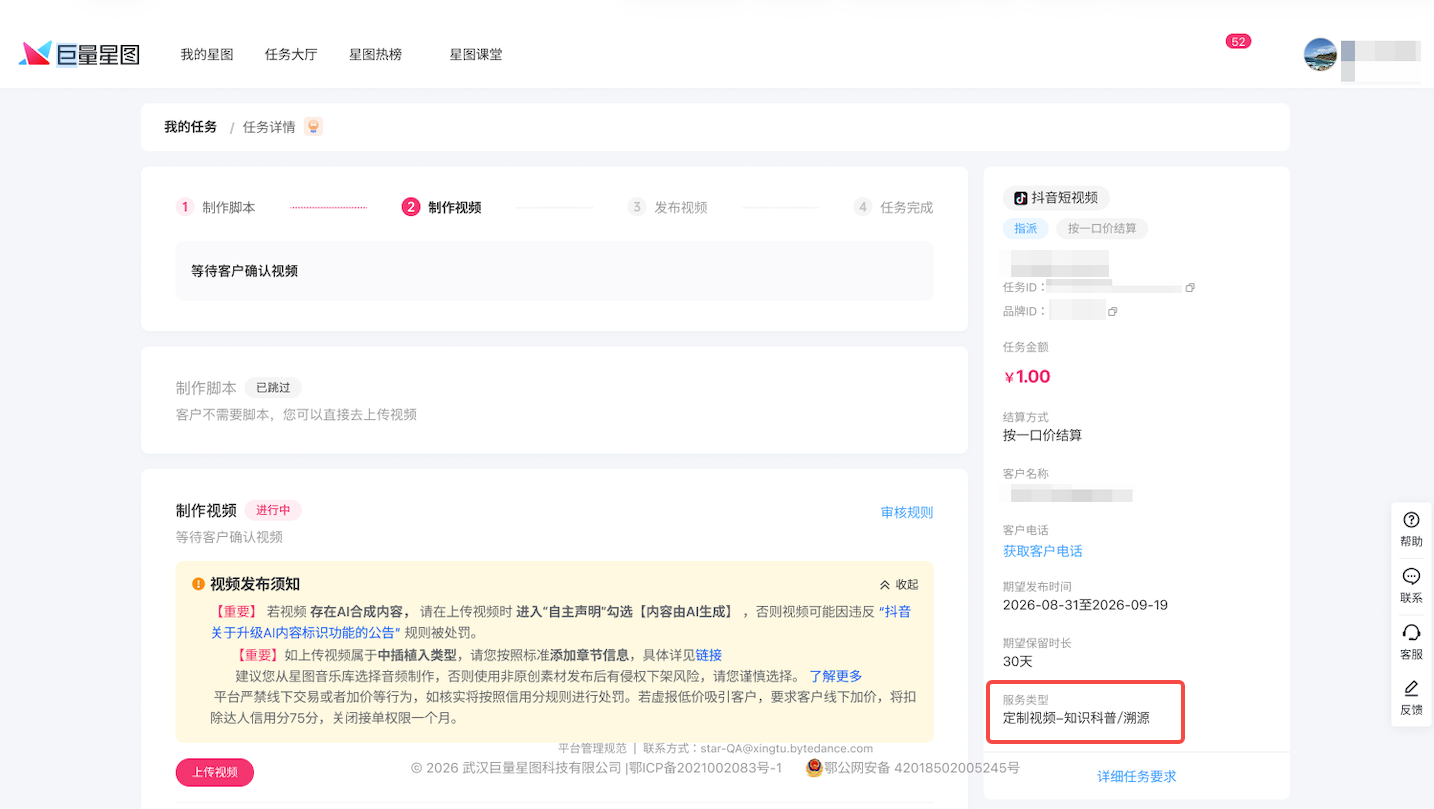The width and height of the screenshot is (1434, 809).
Task: Click the date range 2026-08-31至2026-09-19
Action: (x=1085, y=605)
